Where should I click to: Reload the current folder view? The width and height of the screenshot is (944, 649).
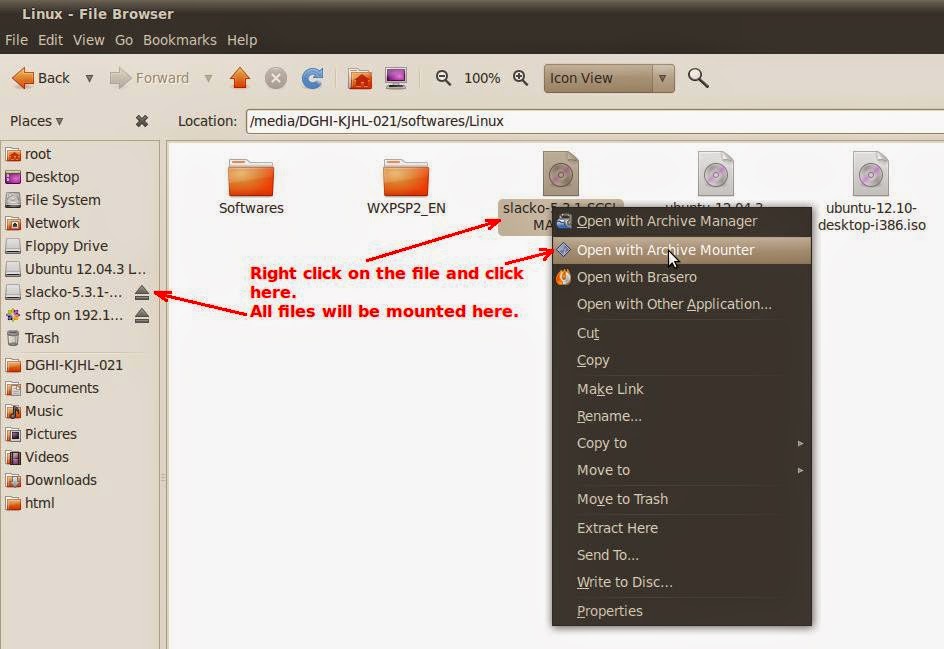(312, 77)
